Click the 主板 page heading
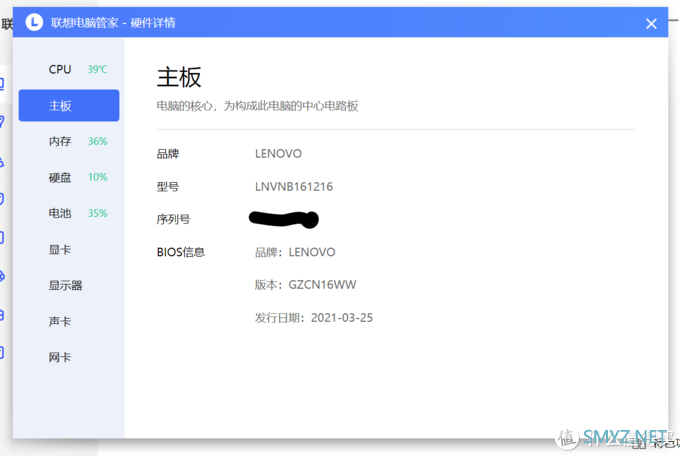680x456 pixels. pyautogui.click(x=179, y=77)
